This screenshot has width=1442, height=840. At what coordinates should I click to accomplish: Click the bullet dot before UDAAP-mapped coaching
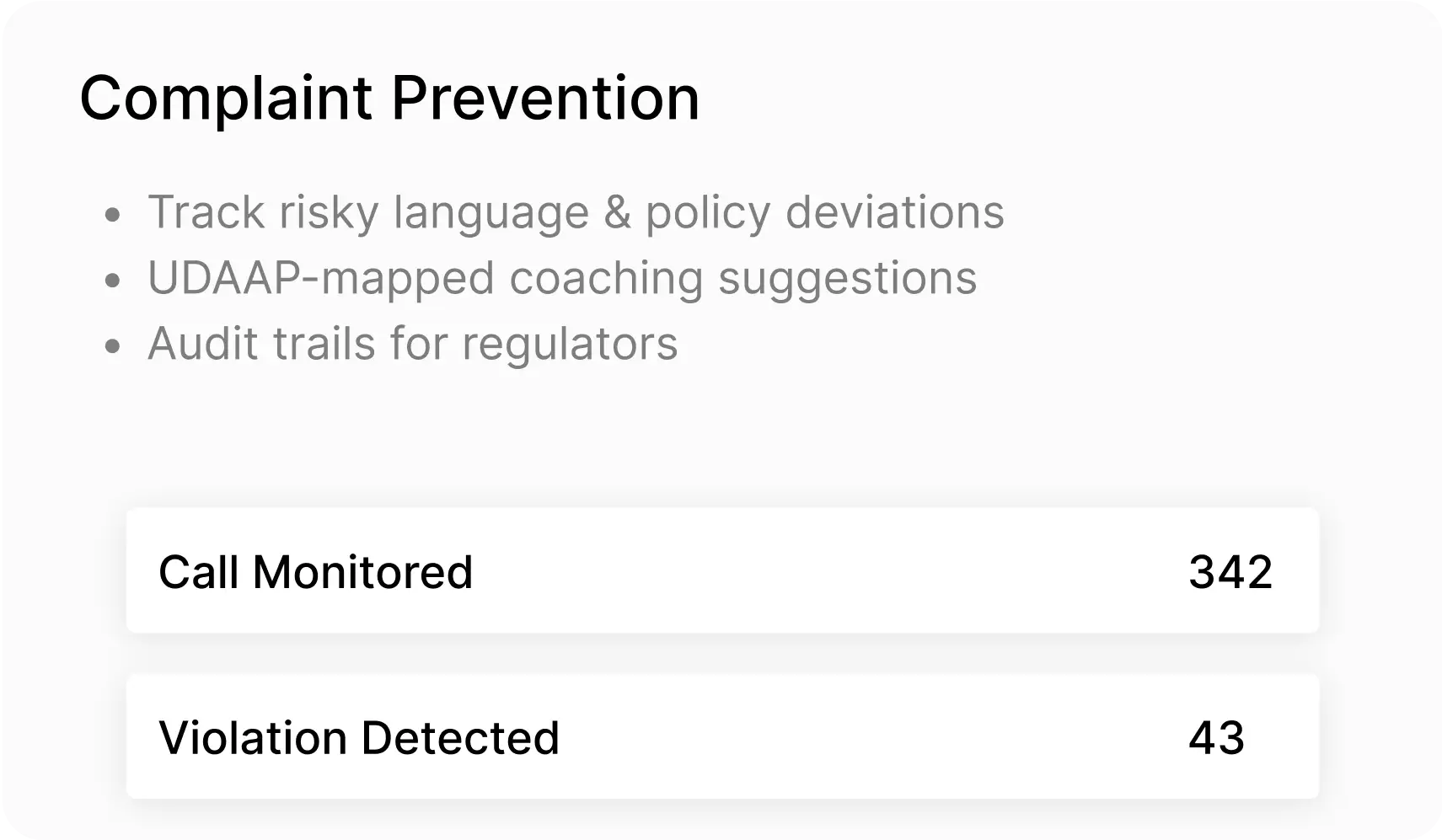click(x=113, y=281)
